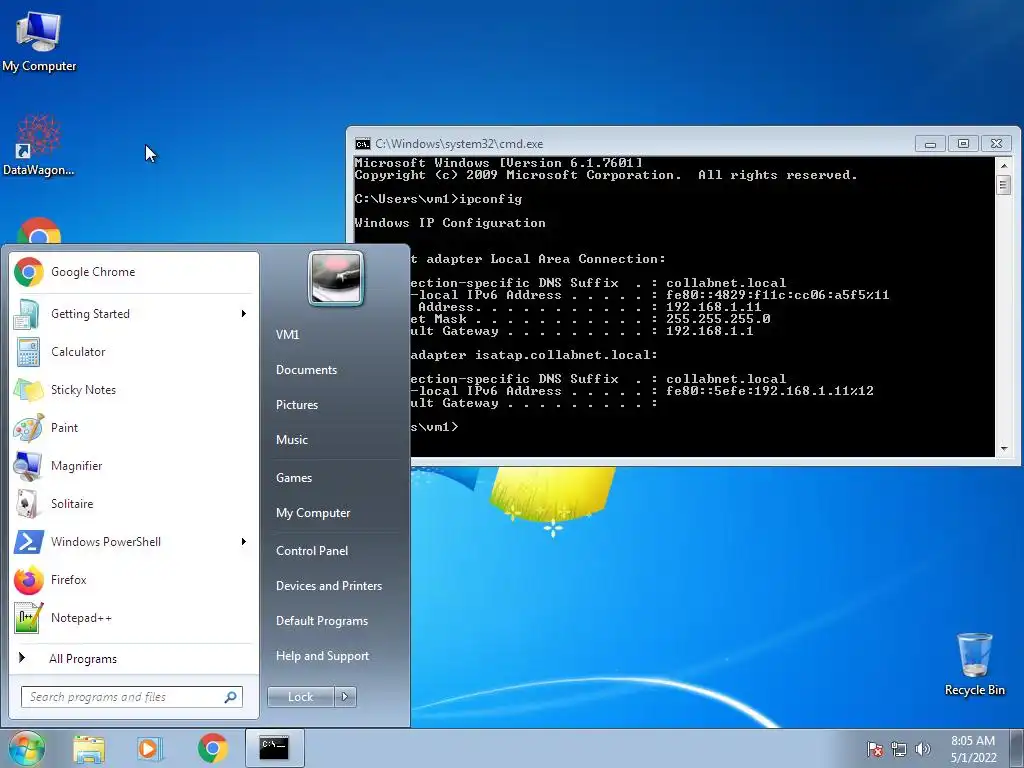
Task: Click the cmd.exe window system menu icon
Action: [x=362, y=144]
